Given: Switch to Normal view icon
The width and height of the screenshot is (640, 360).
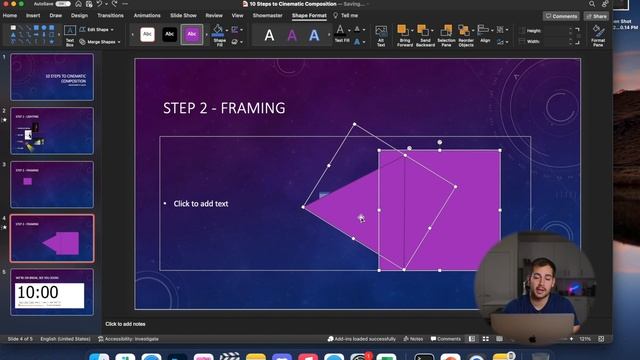Looking at the screenshot, I should coord(472,339).
